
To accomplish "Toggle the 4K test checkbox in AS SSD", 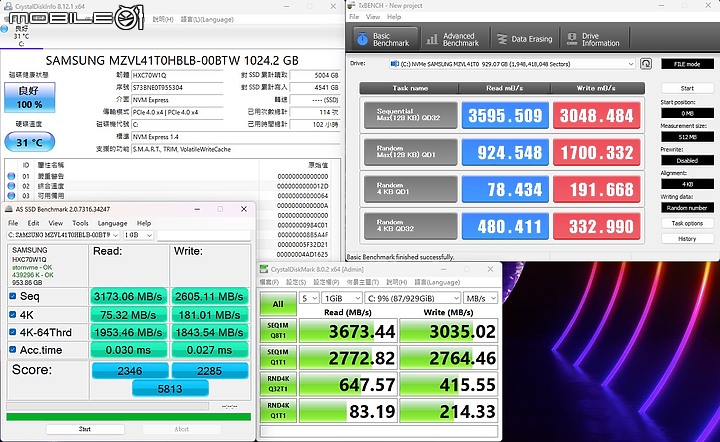I will (x=13, y=314).
